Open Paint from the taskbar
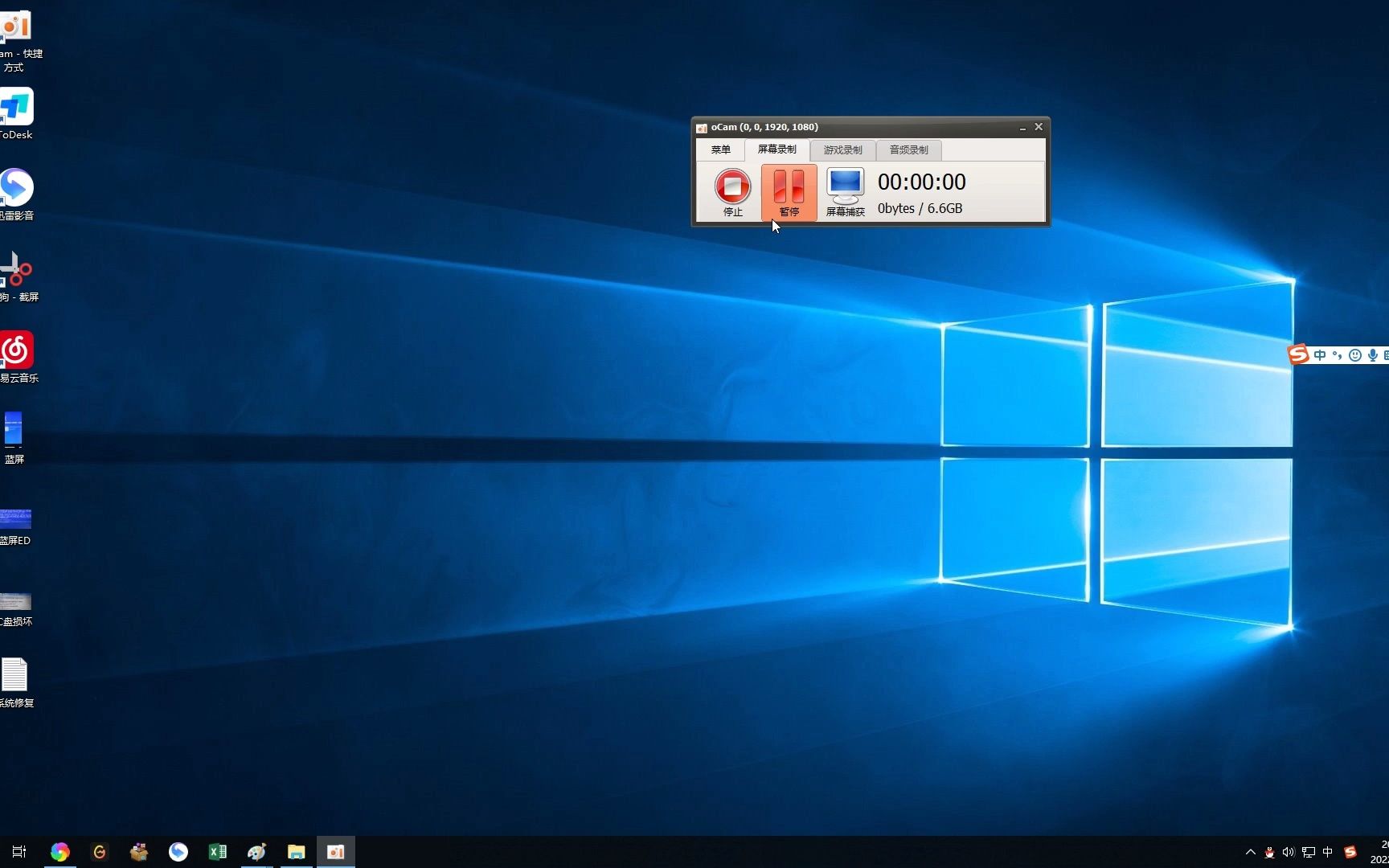1389x868 pixels. pyautogui.click(x=256, y=852)
